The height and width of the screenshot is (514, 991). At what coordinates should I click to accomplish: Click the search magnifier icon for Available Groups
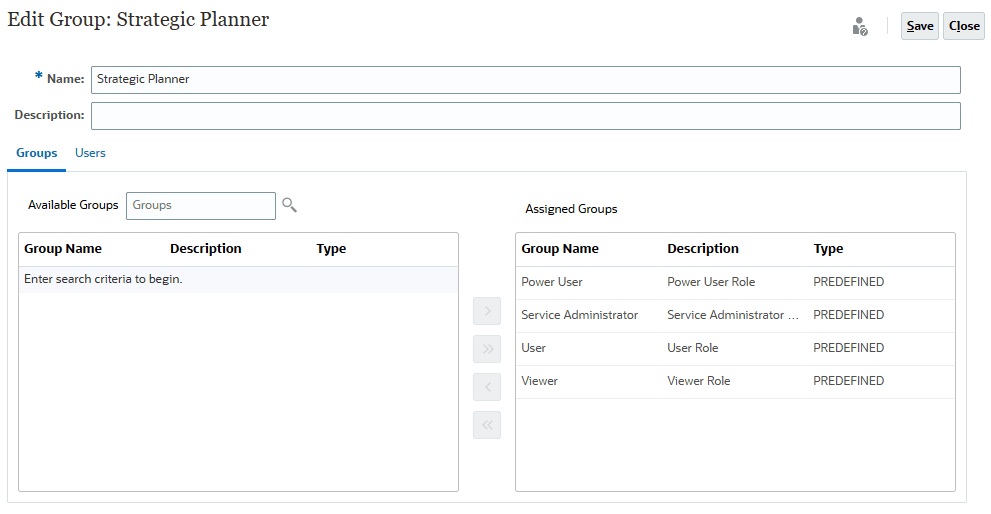pyautogui.click(x=289, y=205)
